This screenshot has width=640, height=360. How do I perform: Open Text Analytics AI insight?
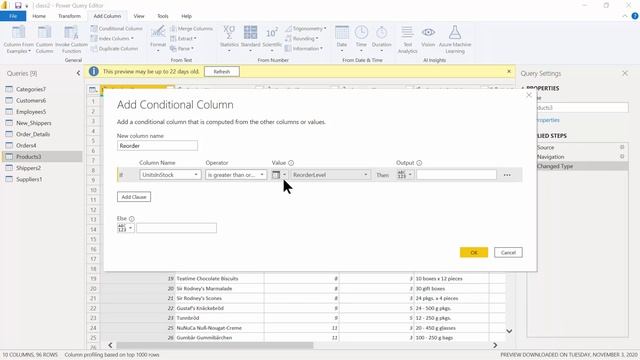click(407, 39)
